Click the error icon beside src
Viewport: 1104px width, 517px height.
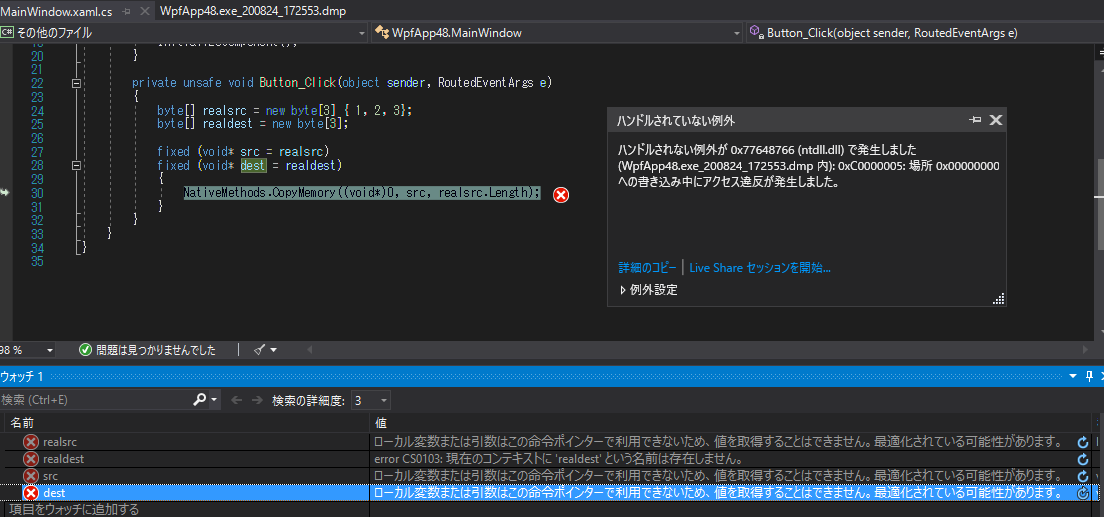click(31, 475)
